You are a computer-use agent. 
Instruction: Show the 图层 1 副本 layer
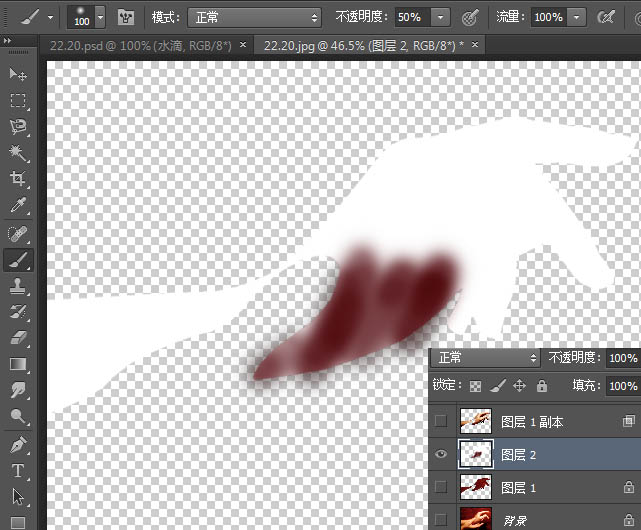(441, 421)
